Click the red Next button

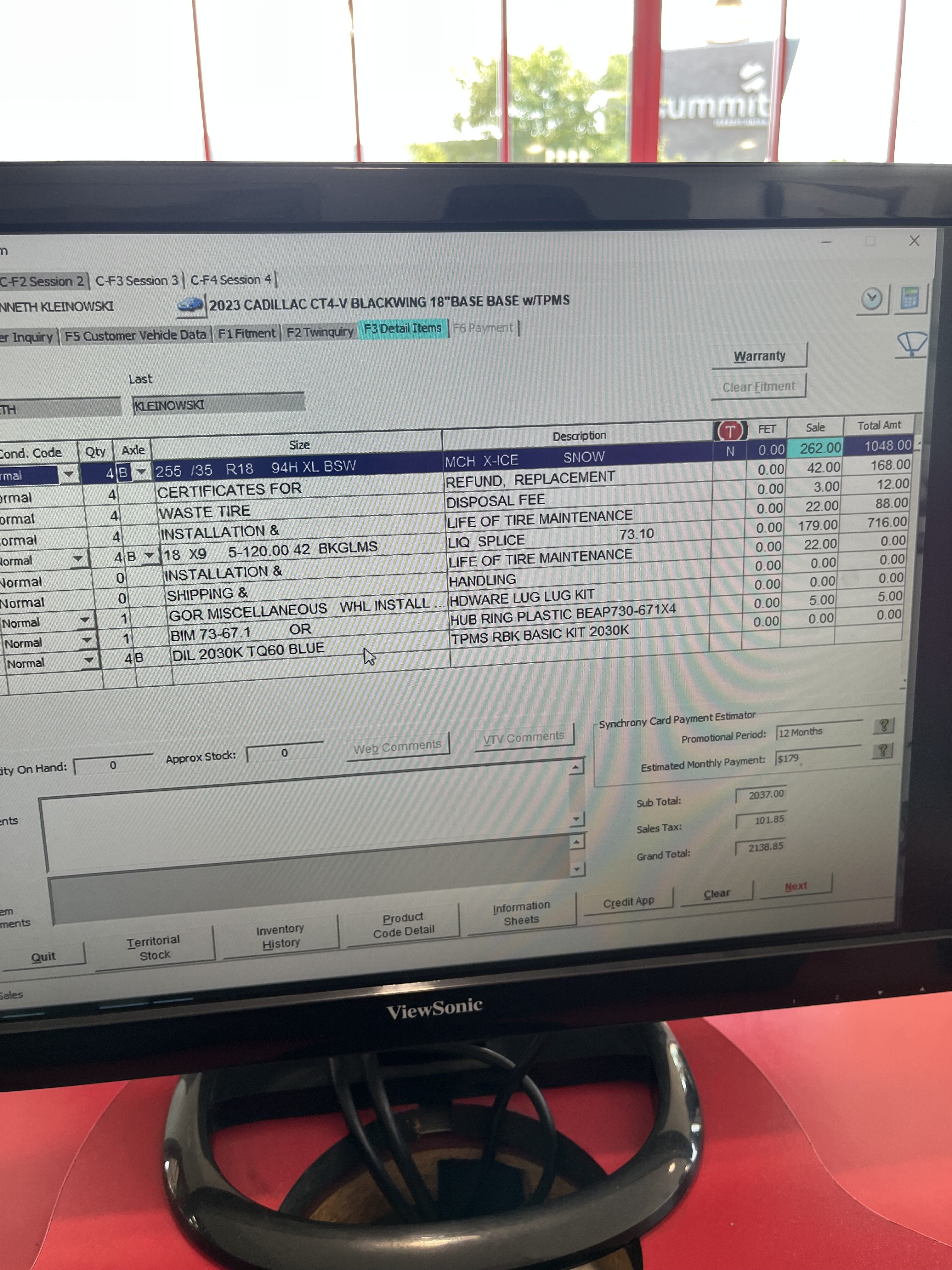point(796,886)
